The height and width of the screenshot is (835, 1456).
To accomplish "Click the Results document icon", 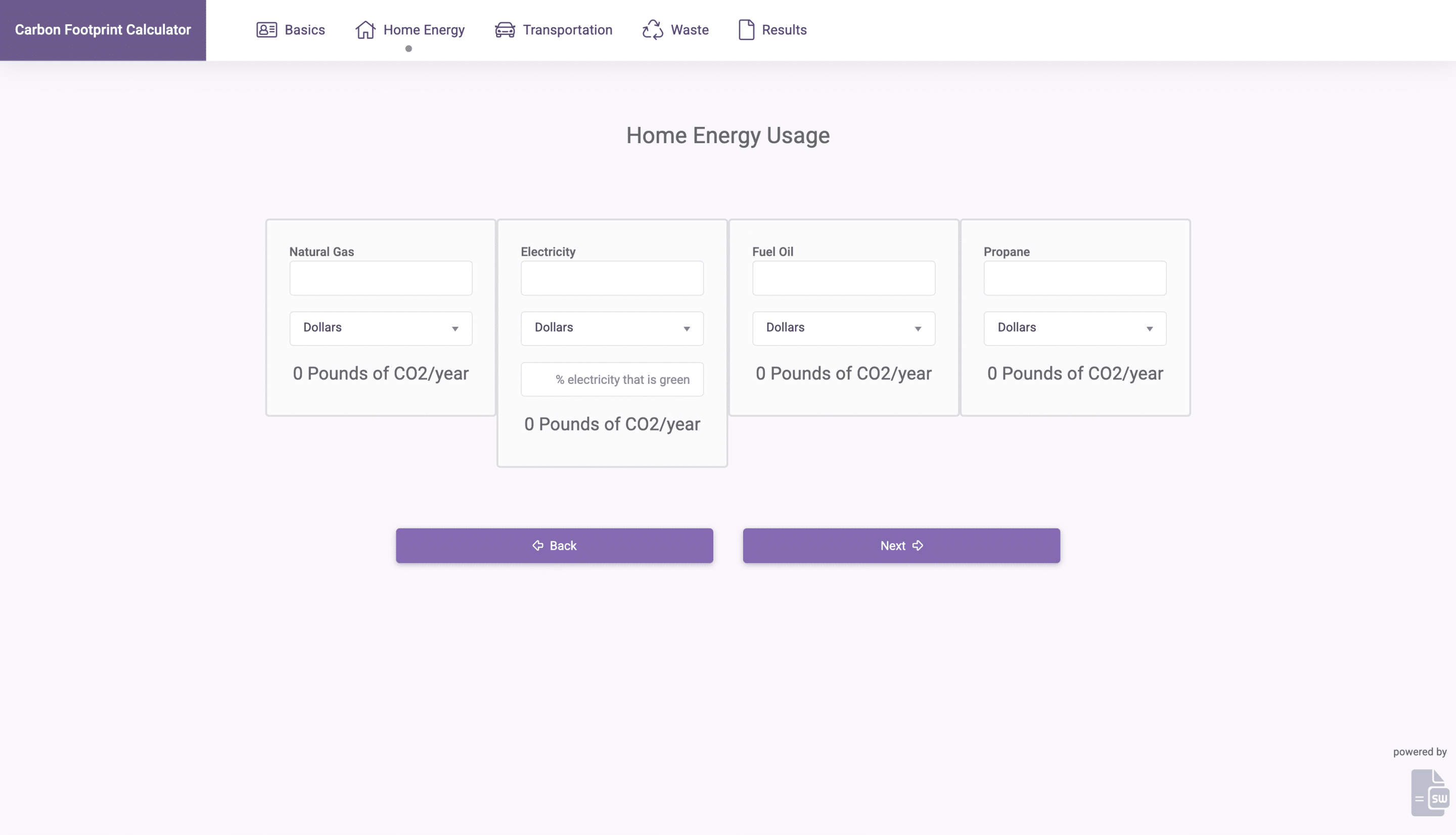I will pyautogui.click(x=746, y=30).
